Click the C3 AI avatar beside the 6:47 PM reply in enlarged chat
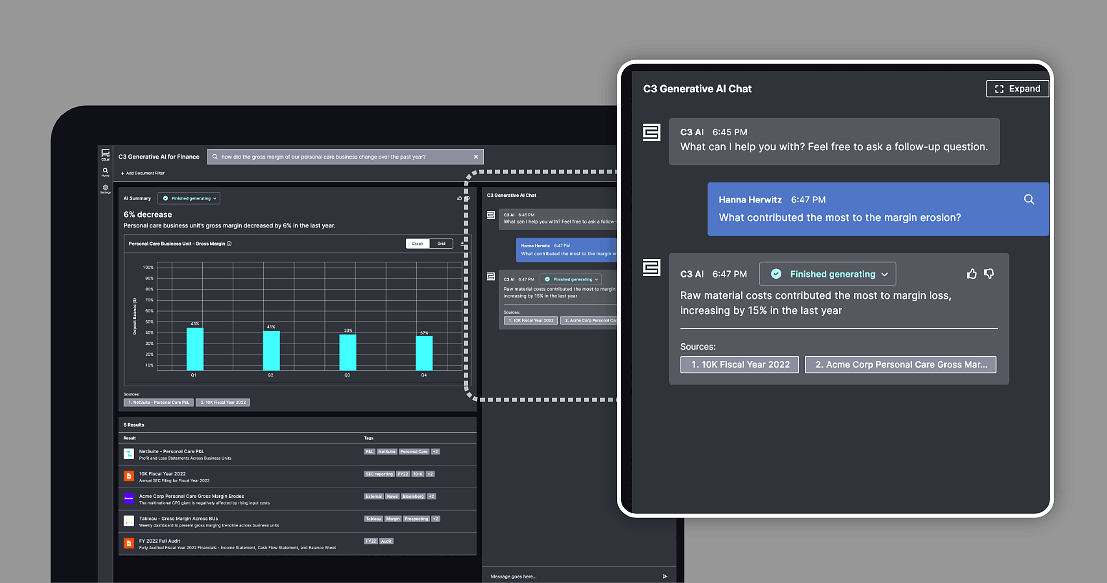Screen dimensions: 1107x583 (651, 267)
